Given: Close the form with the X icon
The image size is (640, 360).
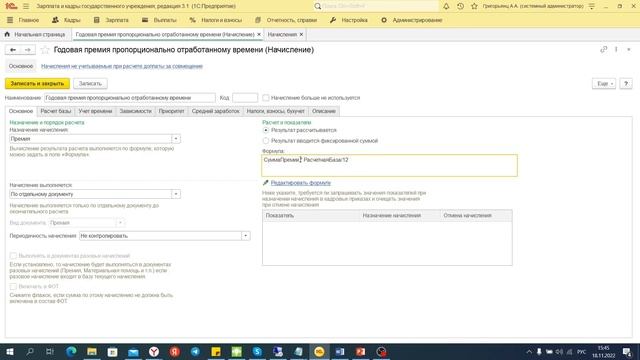Looking at the screenshot, I should [x=629, y=49].
